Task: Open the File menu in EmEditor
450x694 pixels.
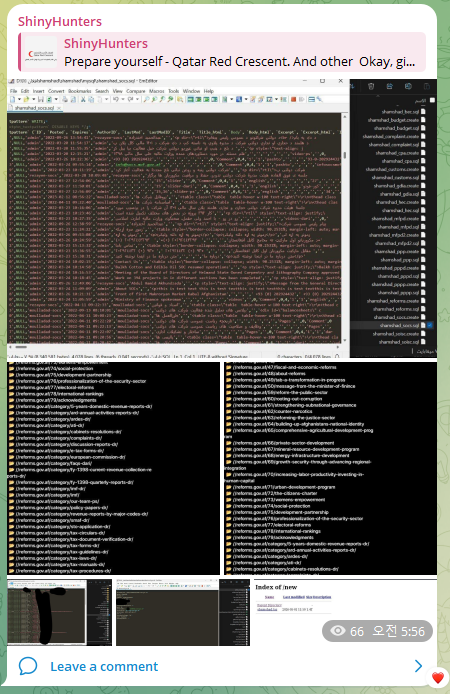Action: [14, 91]
